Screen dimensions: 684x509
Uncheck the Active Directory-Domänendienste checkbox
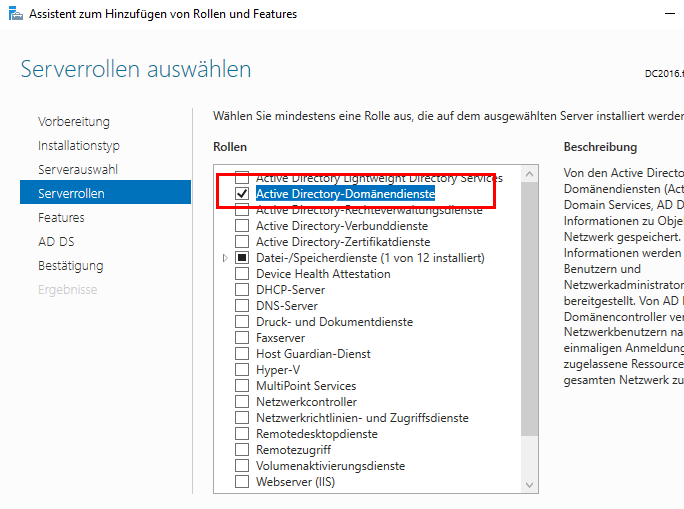point(241,193)
